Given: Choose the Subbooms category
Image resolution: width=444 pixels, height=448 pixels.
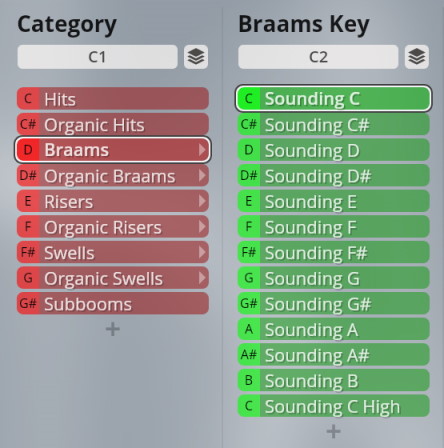Looking at the screenshot, I should pyautogui.click(x=113, y=304).
